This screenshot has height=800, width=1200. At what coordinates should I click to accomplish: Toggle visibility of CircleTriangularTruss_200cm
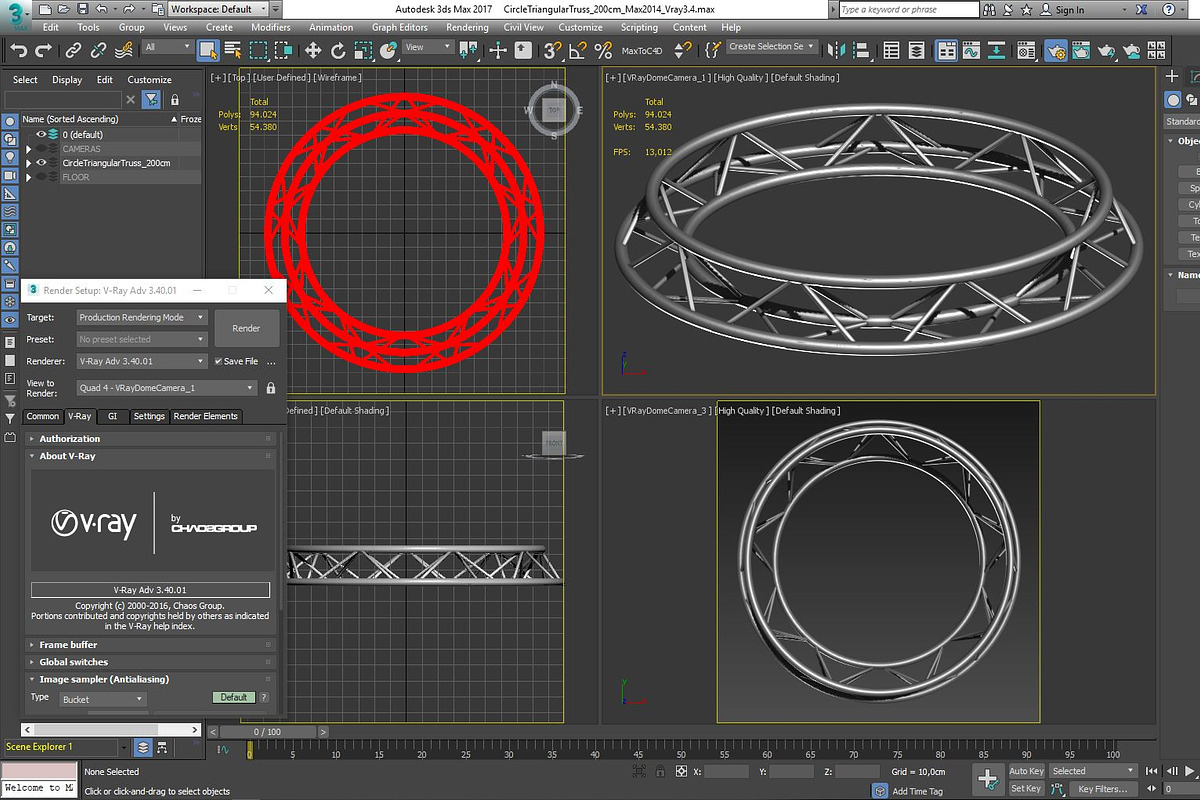pos(42,162)
